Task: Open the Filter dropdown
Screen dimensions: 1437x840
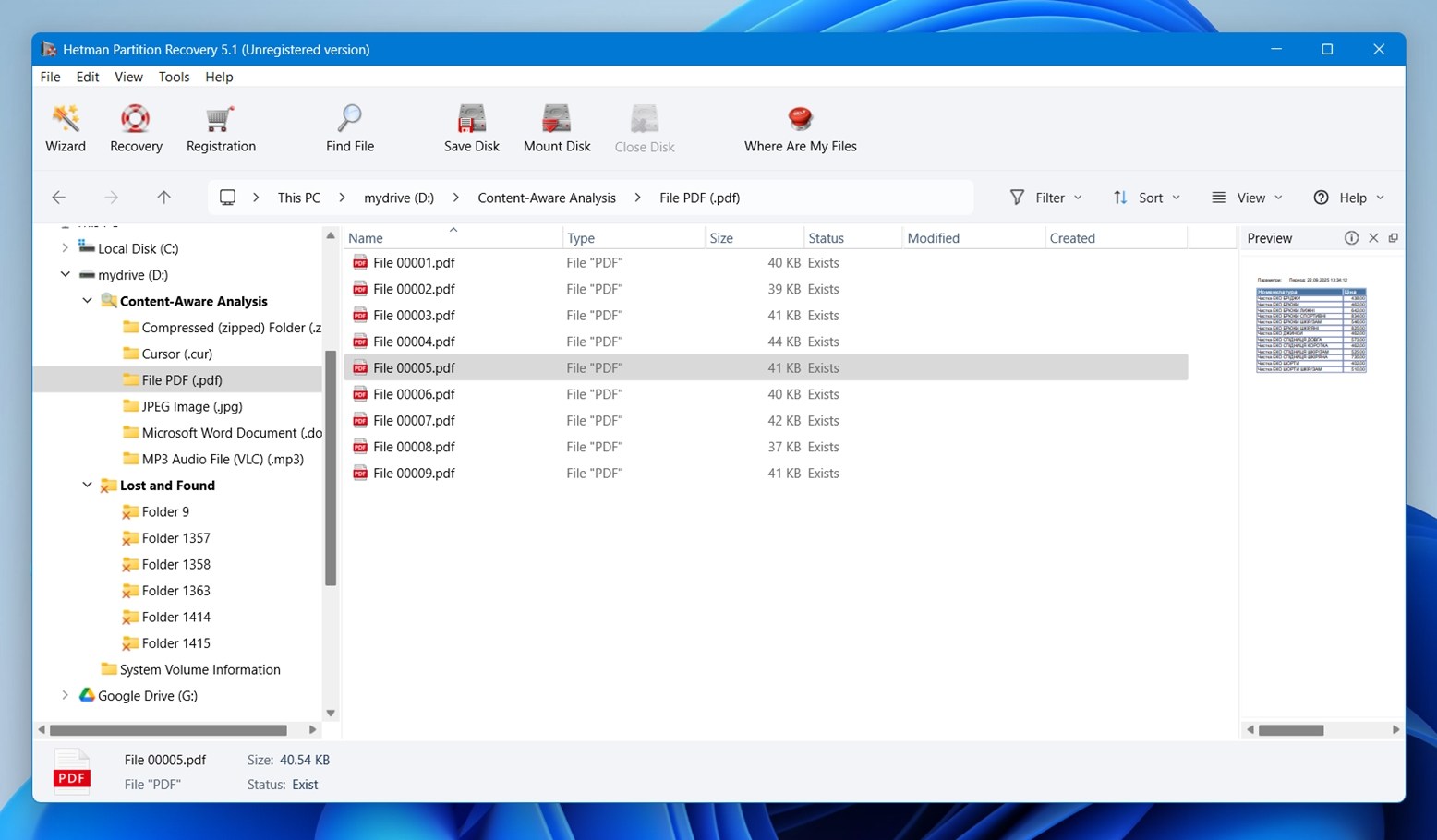Action: (x=1046, y=198)
